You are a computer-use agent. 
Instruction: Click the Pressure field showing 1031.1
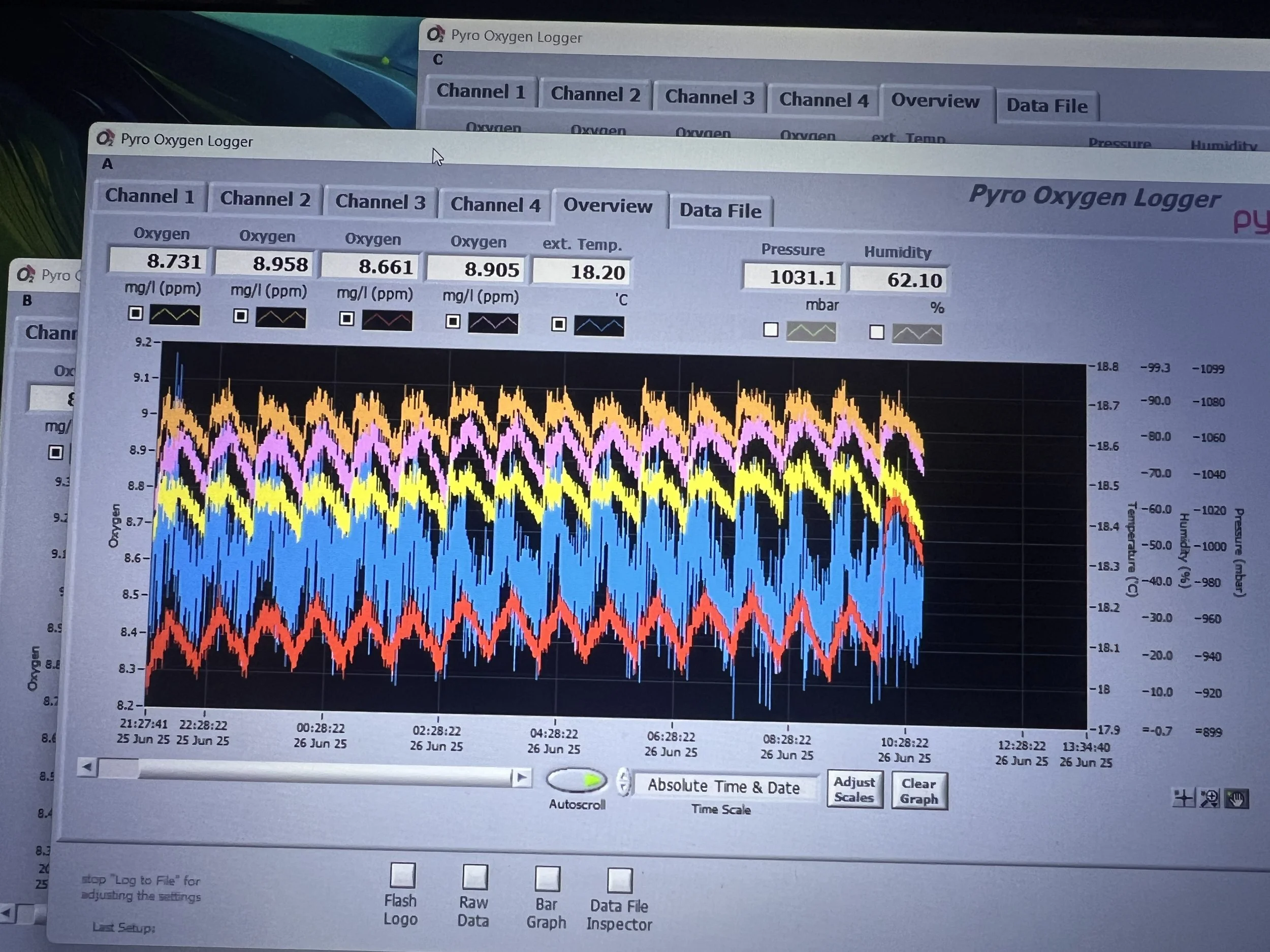[793, 277]
